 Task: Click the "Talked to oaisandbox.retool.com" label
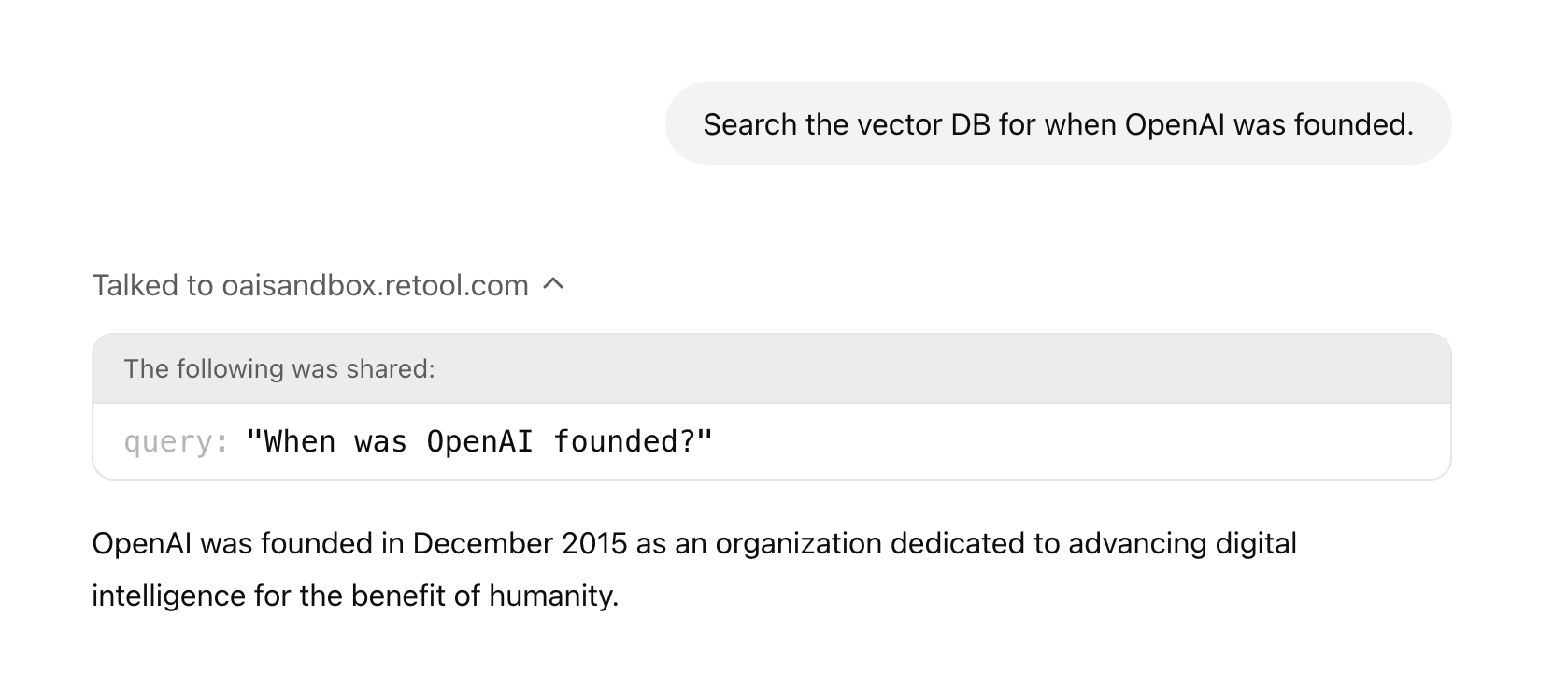point(310,285)
